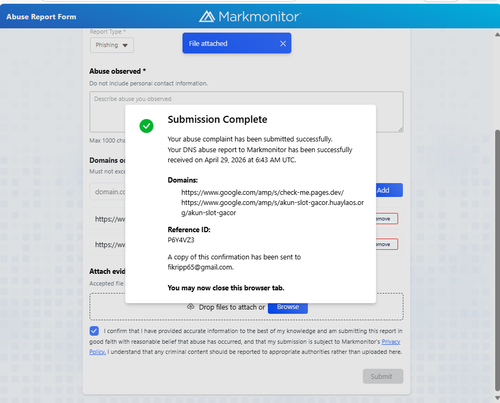
Task: Click the Reference ID value P6Y4VZ3
Action: (181, 240)
